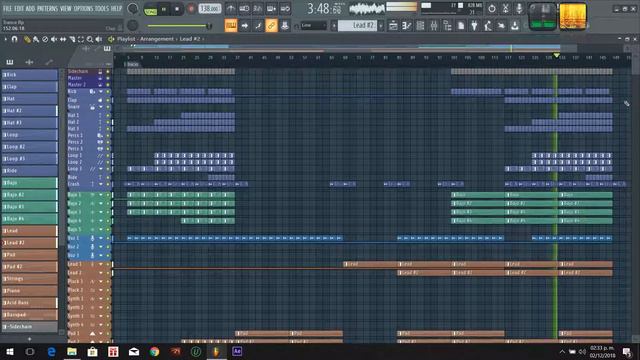Open the FILE menu
Screen dimensions: 640x360
pyautogui.click(x=7, y=9)
